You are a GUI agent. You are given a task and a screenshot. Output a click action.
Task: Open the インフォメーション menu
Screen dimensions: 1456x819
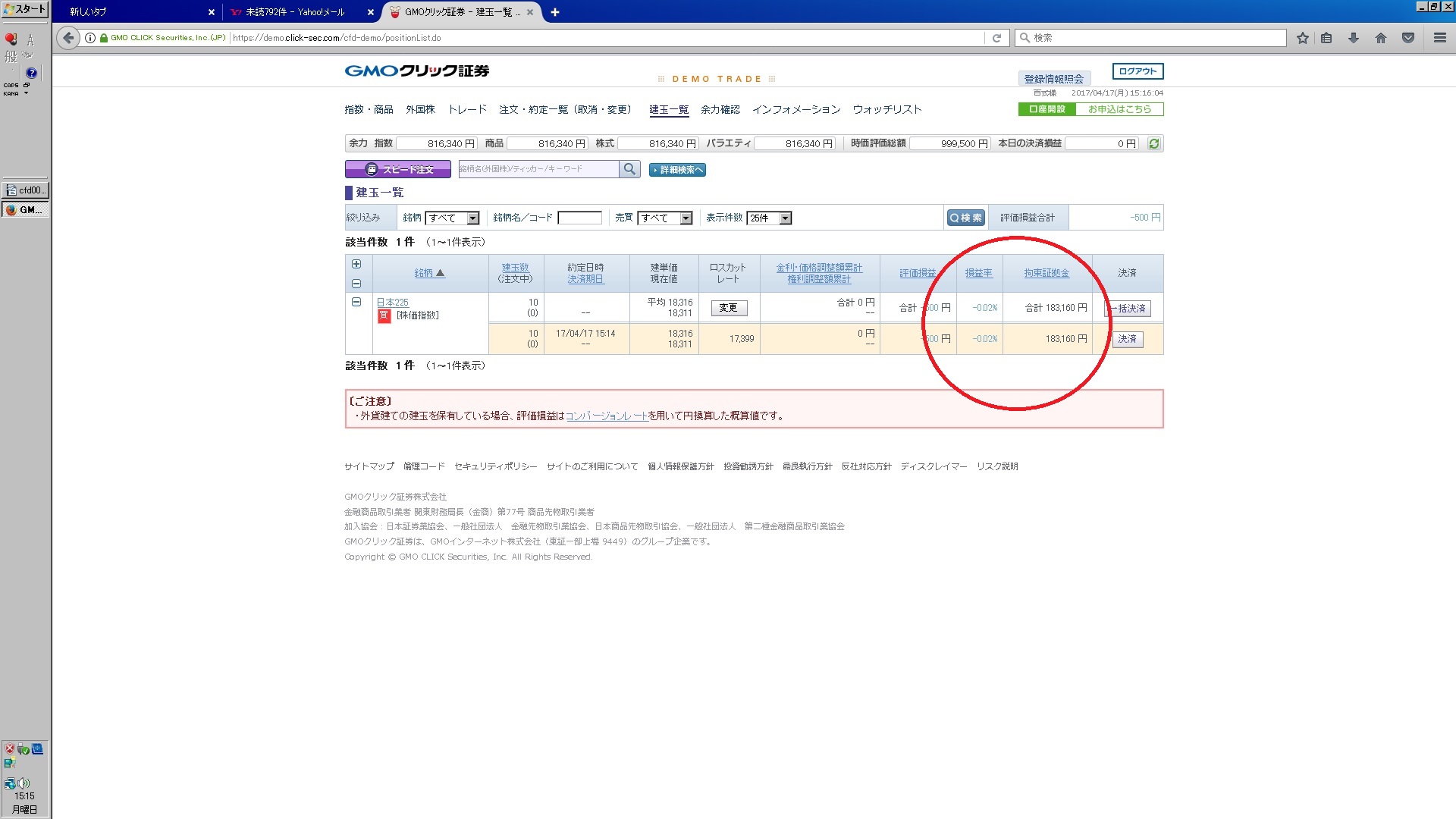(796, 109)
